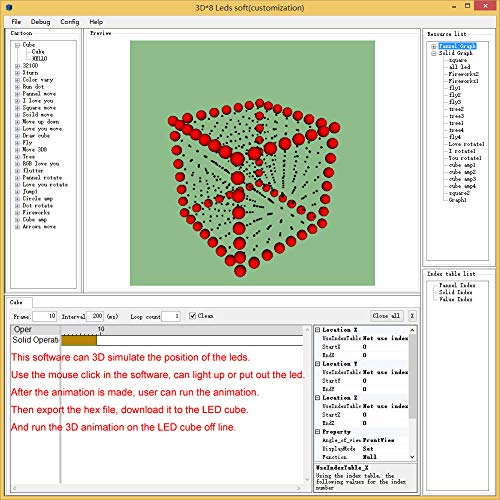The height and width of the screenshot is (500, 500).
Task: Select Fly in Cartoon list
Action: [x=27, y=143]
